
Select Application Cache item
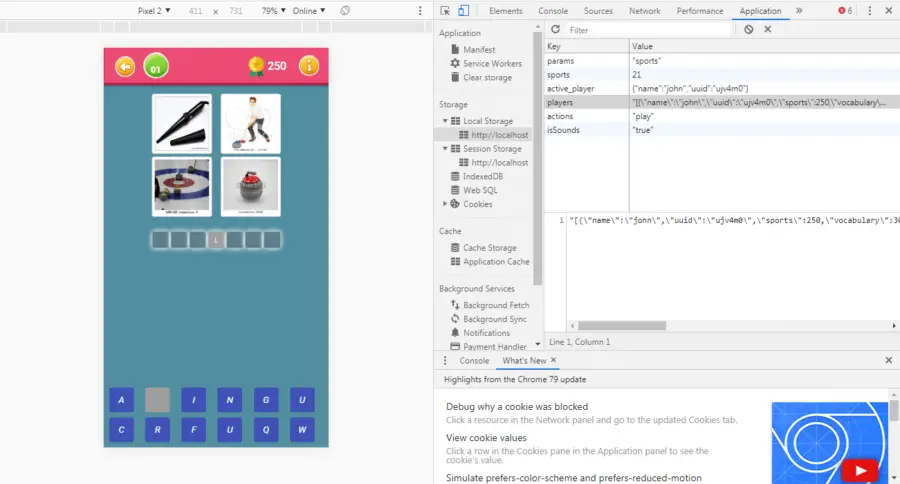coord(496,261)
